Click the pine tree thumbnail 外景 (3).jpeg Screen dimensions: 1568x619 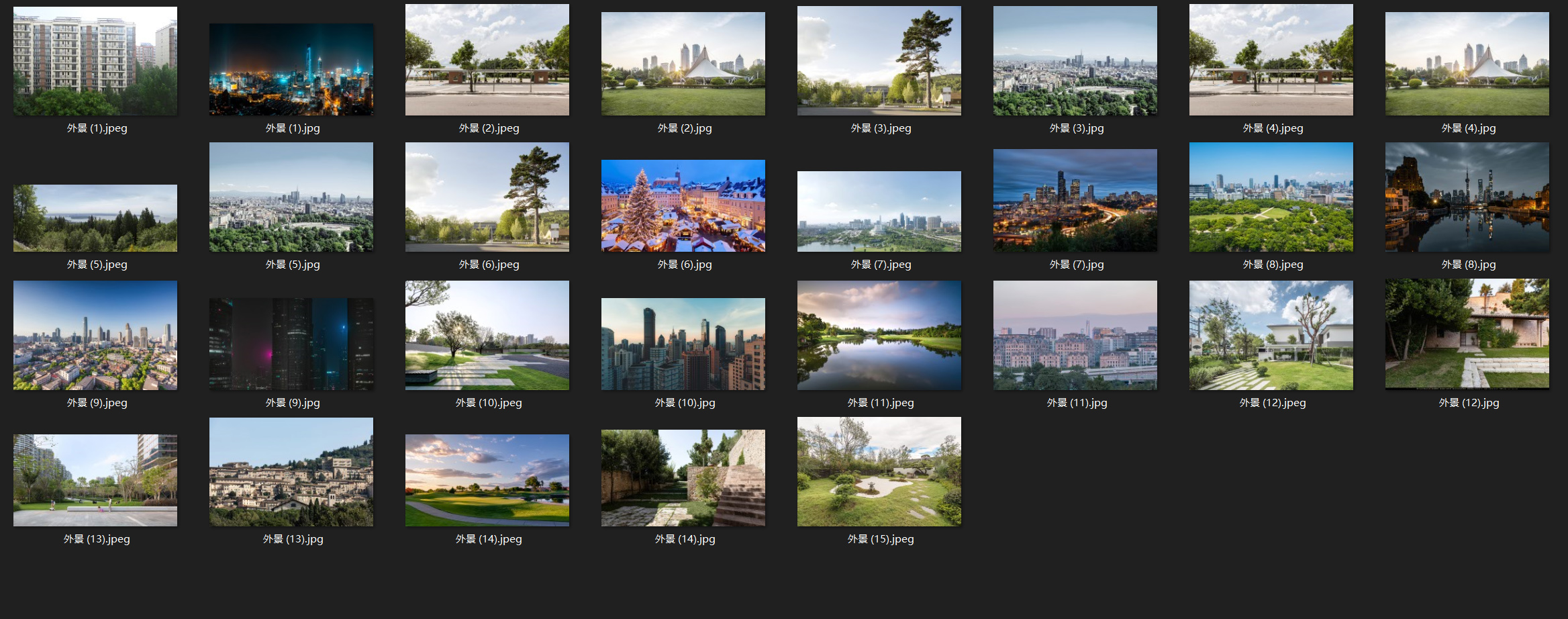tap(879, 61)
